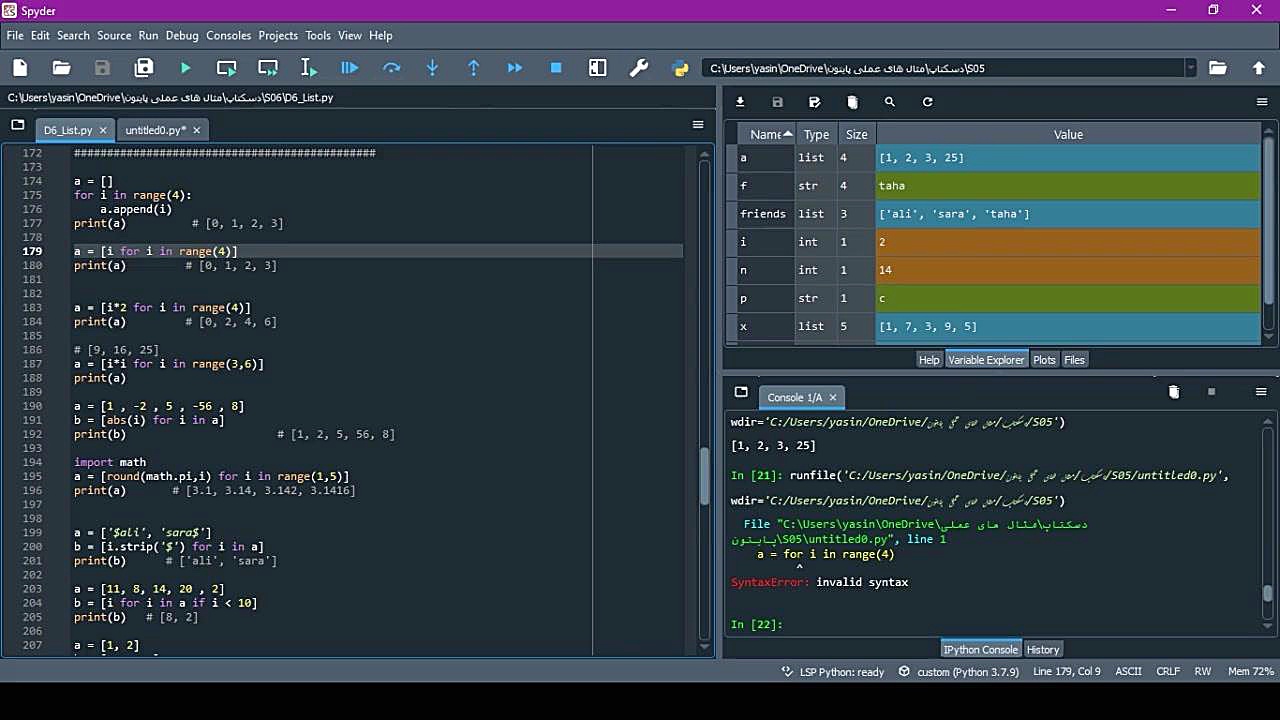This screenshot has height=720, width=1280.
Task: Open Variable Explorer options hamburger menu
Action: point(1262,102)
